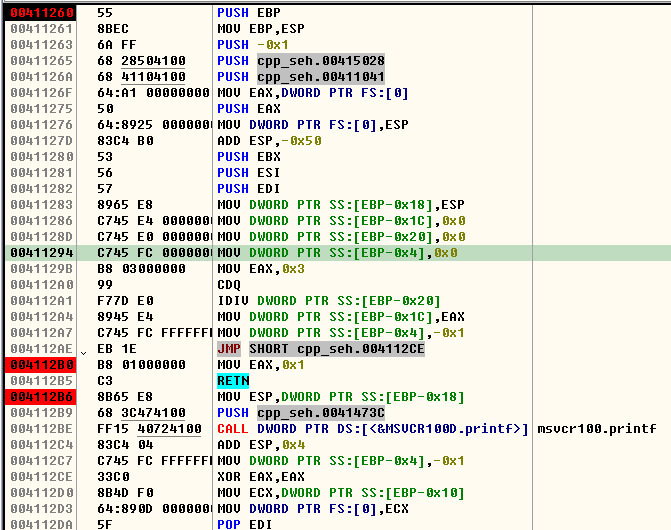Click hex bytes 8BEC

click(113, 29)
